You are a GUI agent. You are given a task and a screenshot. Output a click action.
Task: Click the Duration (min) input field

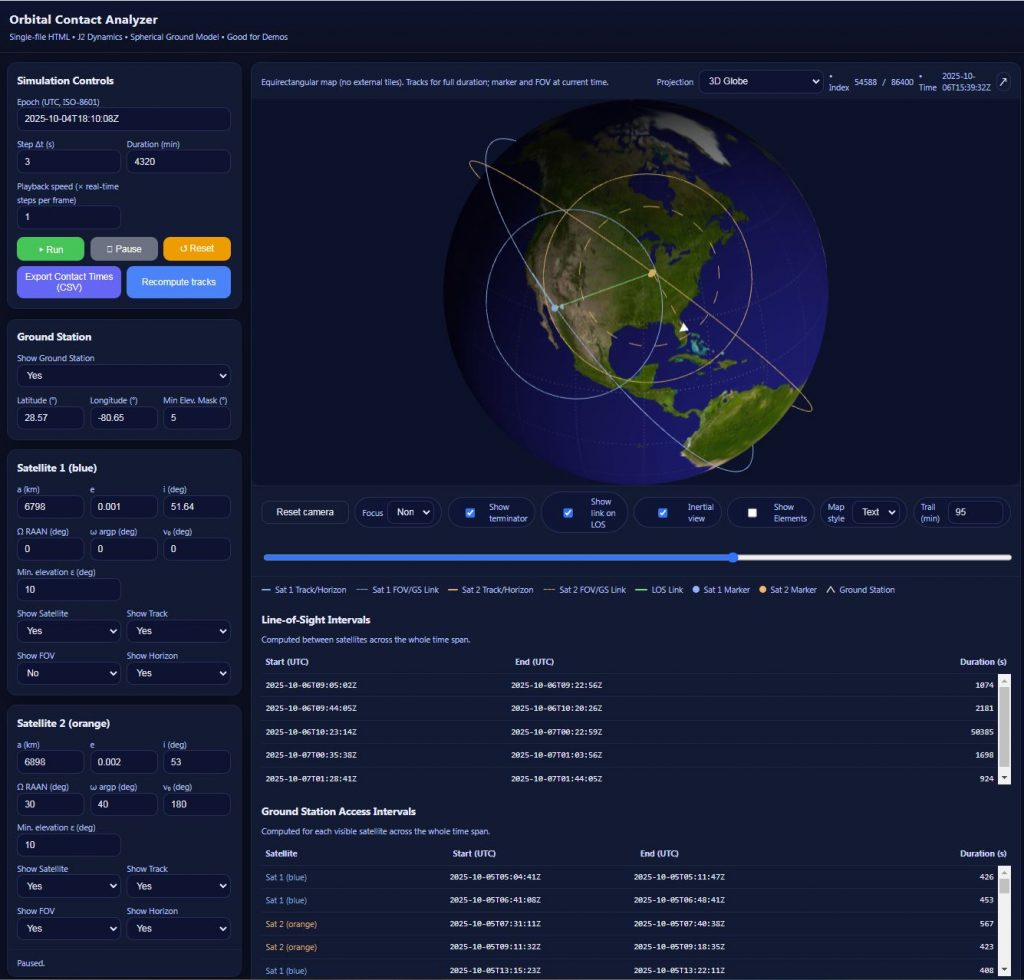point(178,161)
